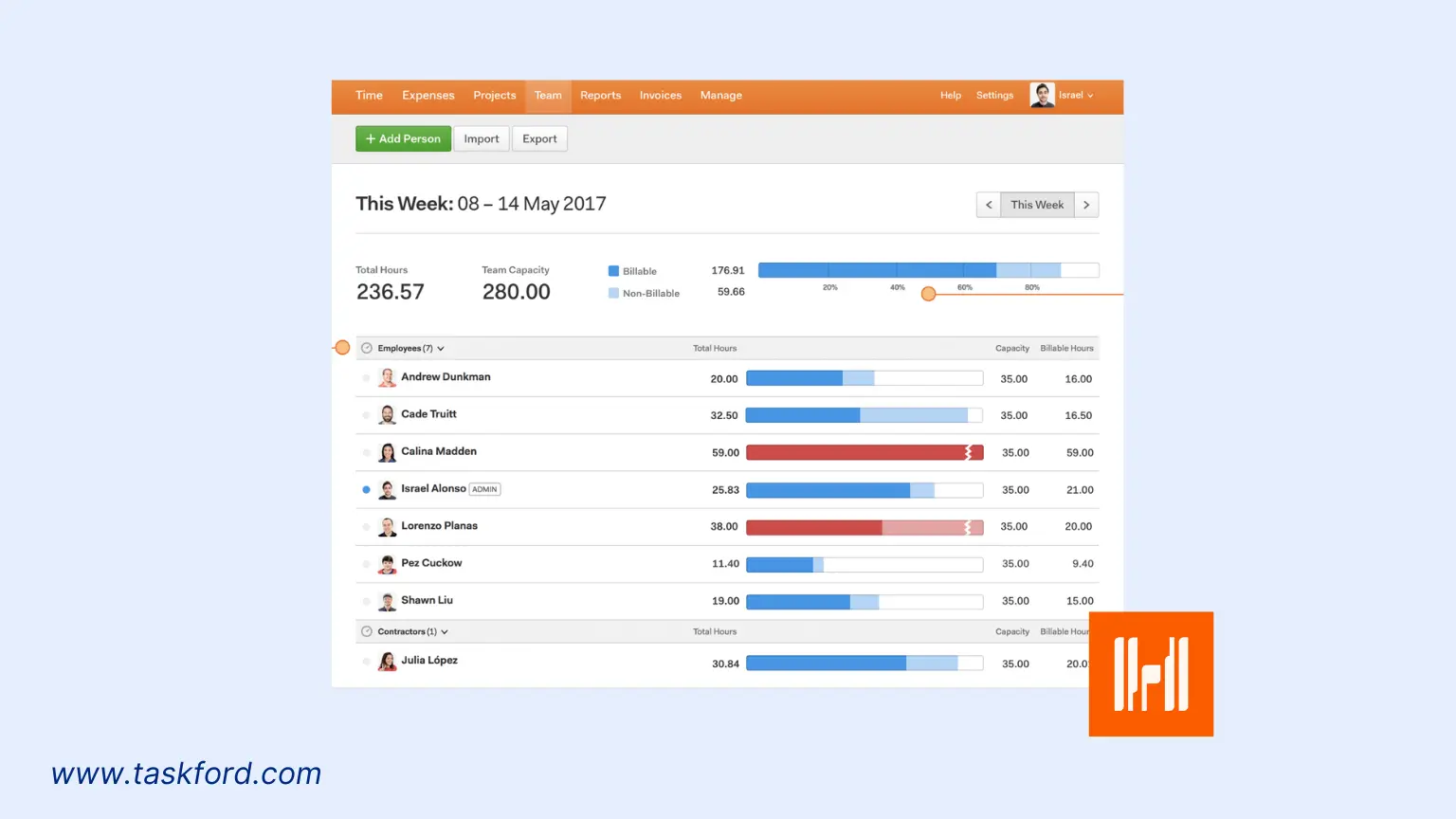The width and height of the screenshot is (1456, 819).
Task: Click Andrew Dunkman's profile photo
Action: 388,376
